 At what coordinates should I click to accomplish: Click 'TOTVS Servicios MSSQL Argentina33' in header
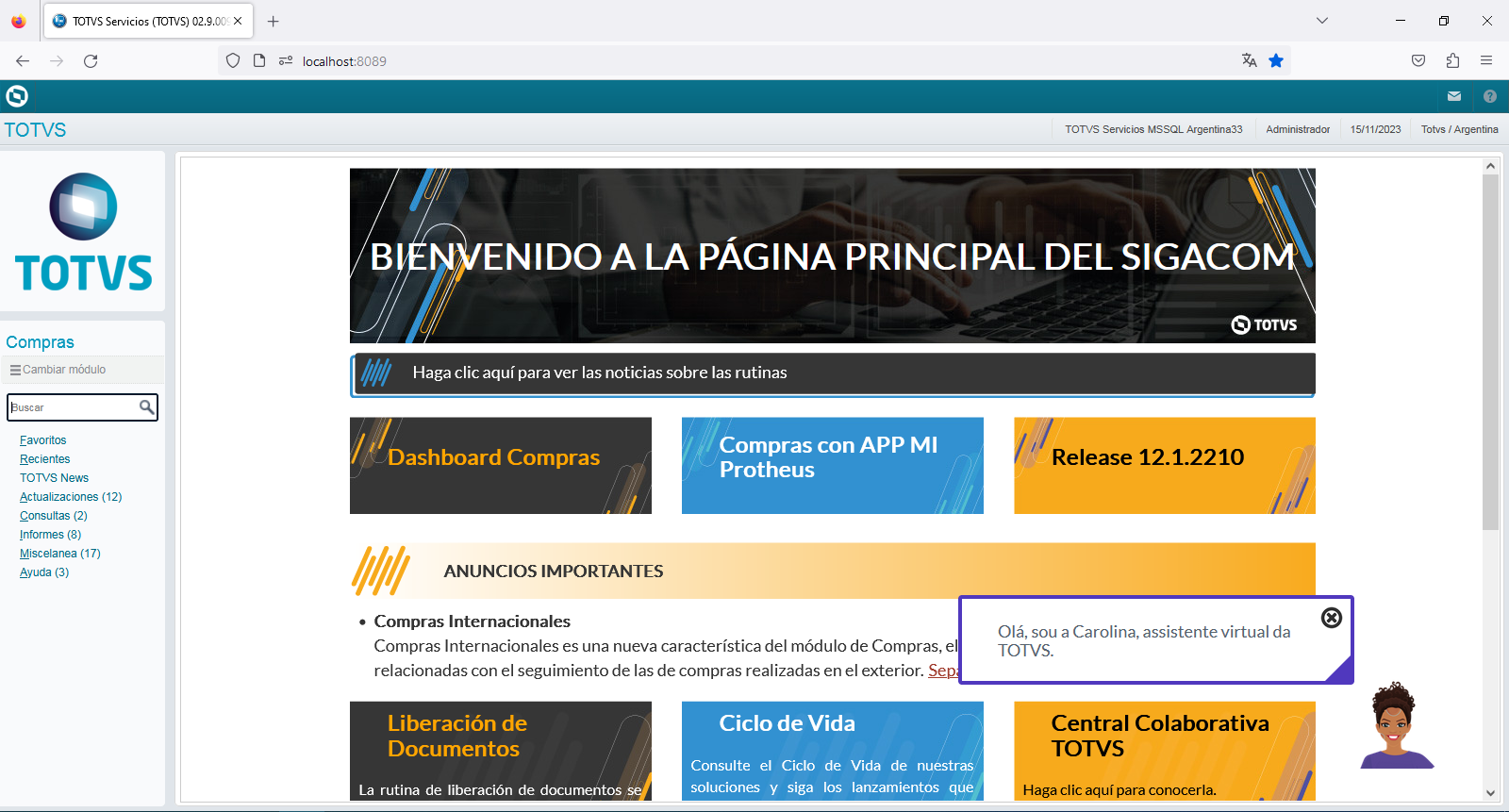(1153, 129)
